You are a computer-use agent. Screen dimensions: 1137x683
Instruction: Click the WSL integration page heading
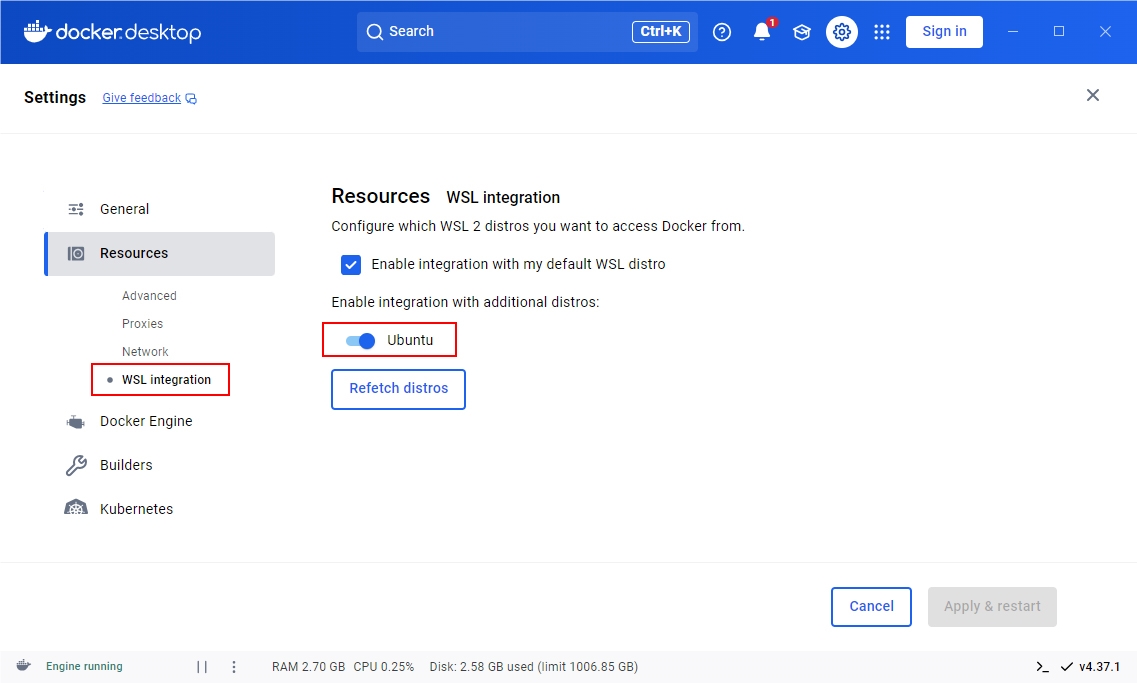click(503, 197)
